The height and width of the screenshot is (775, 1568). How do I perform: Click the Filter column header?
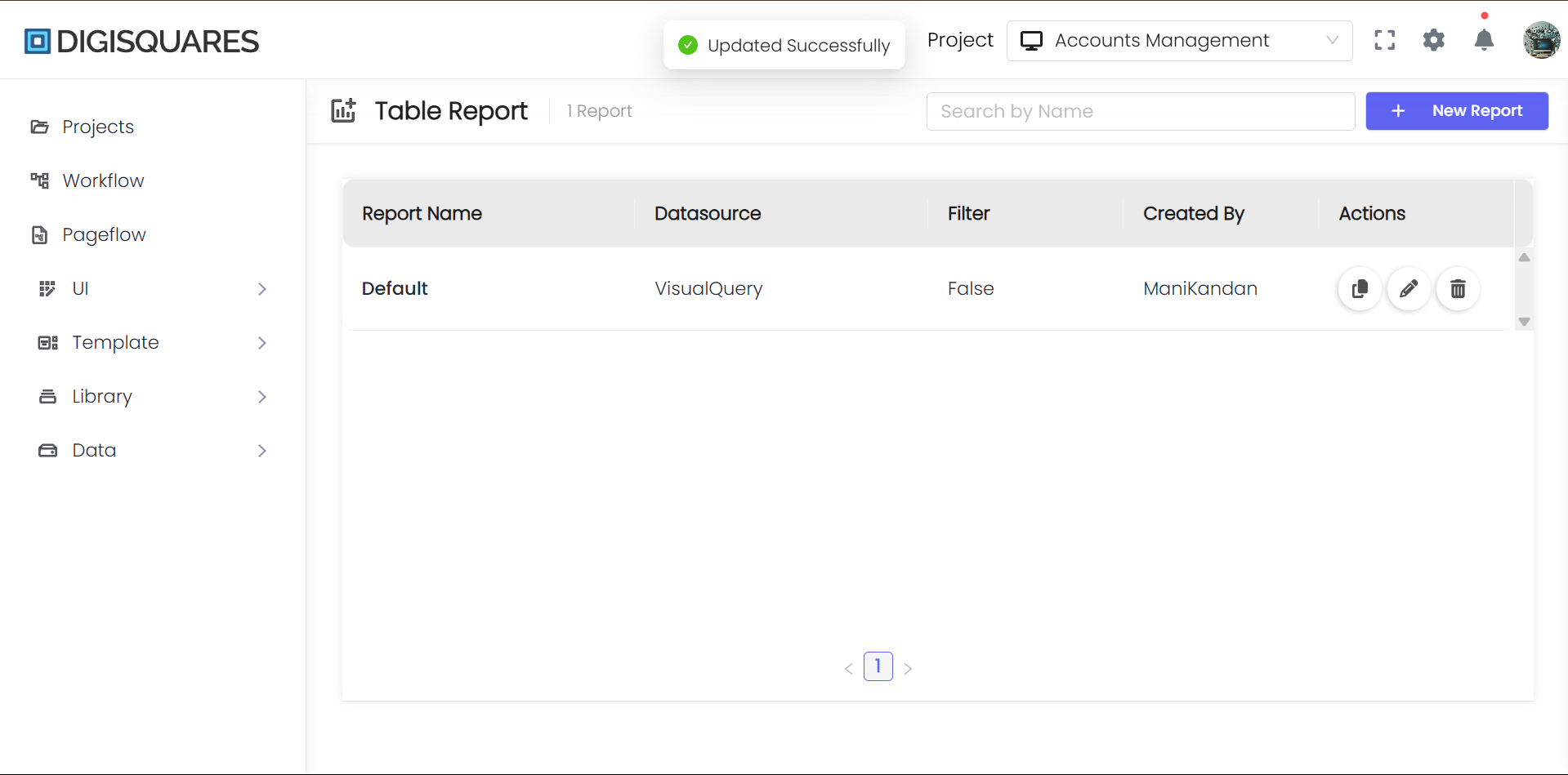click(968, 213)
